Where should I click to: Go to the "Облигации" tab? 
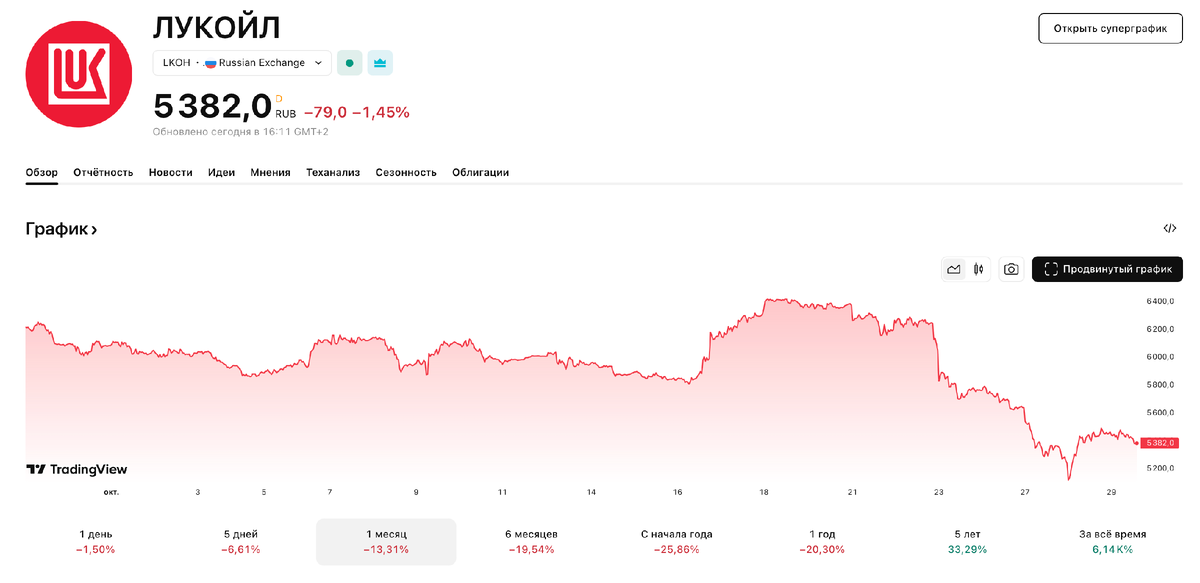480,172
